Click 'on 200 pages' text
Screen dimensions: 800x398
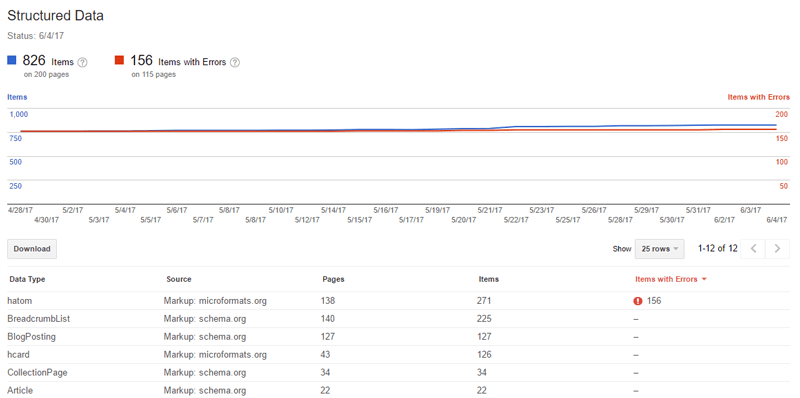[46, 74]
